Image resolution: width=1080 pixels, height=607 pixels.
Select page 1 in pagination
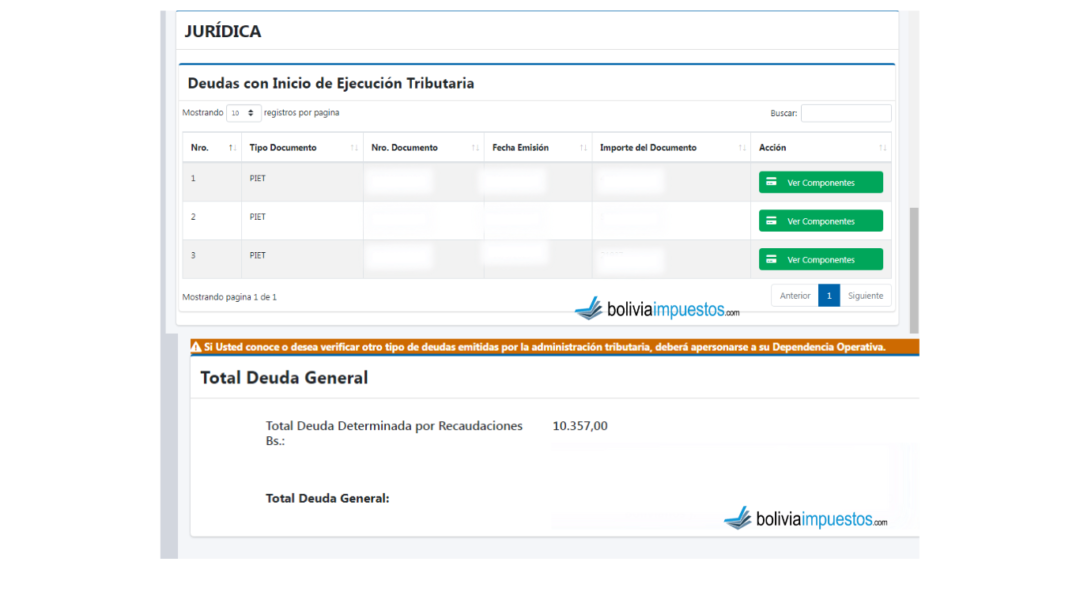point(829,296)
